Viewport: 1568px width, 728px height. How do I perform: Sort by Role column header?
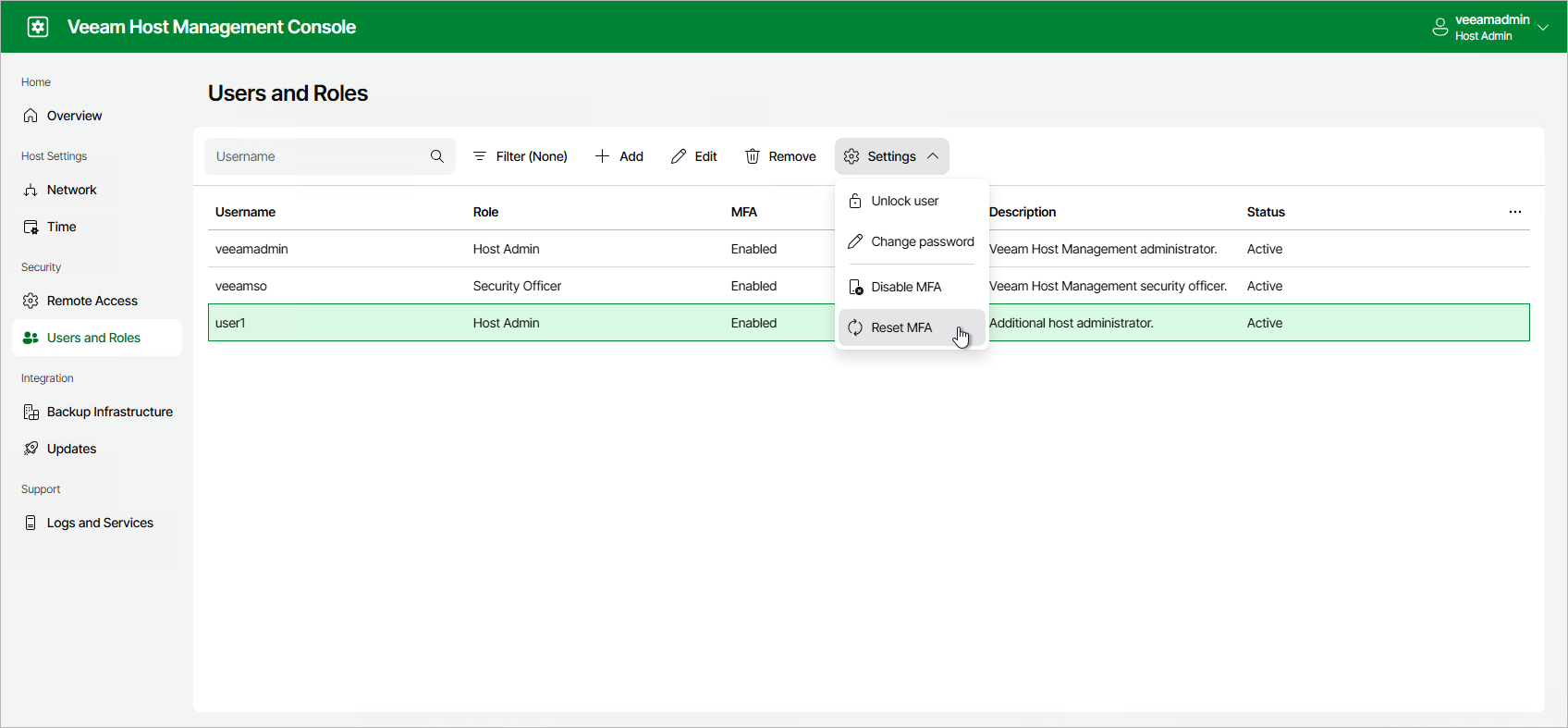485,212
